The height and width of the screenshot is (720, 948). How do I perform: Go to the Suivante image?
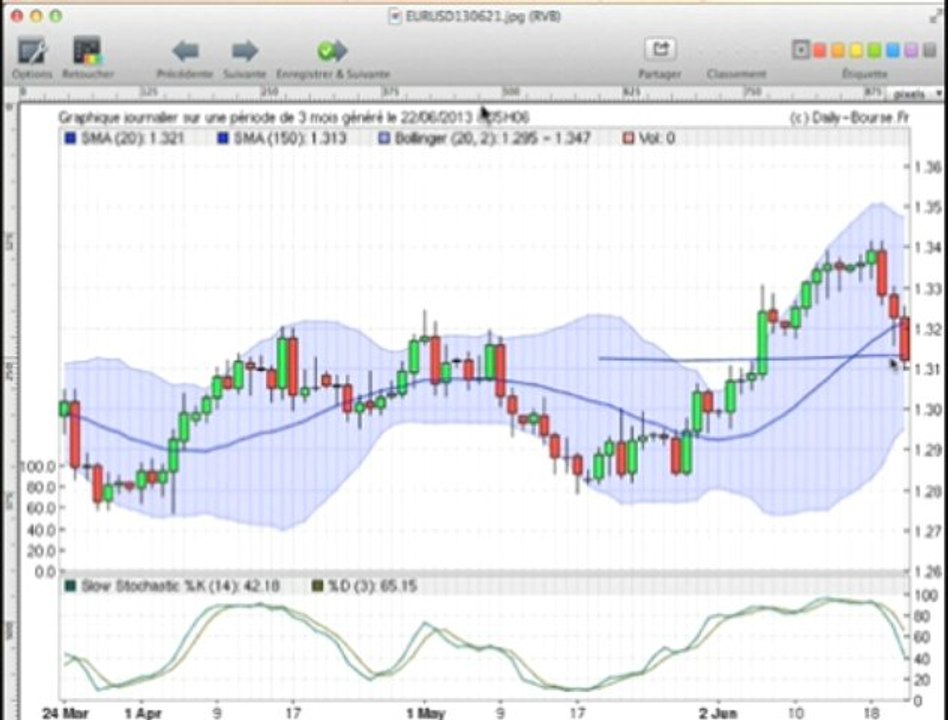tap(245, 58)
